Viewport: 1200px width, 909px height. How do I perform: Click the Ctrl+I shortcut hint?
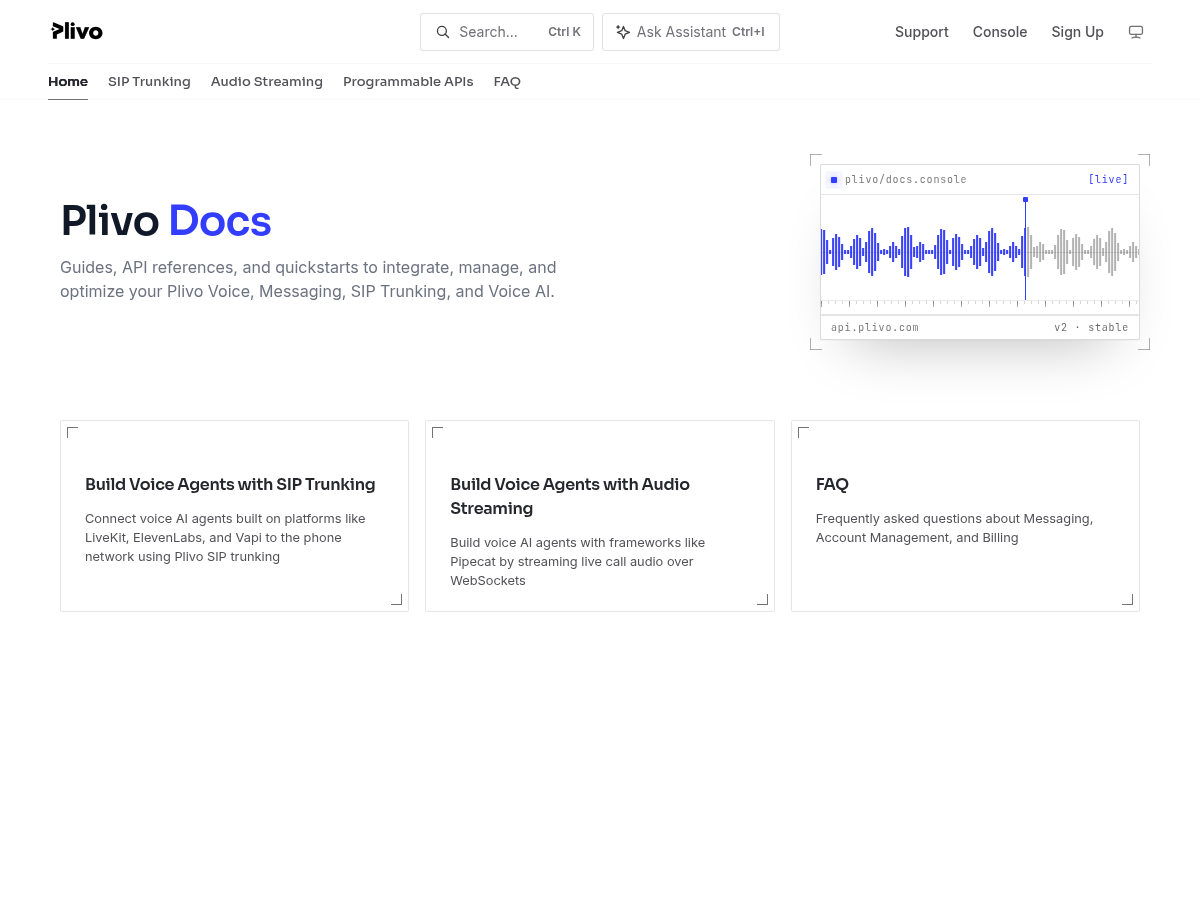pos(748,32)
